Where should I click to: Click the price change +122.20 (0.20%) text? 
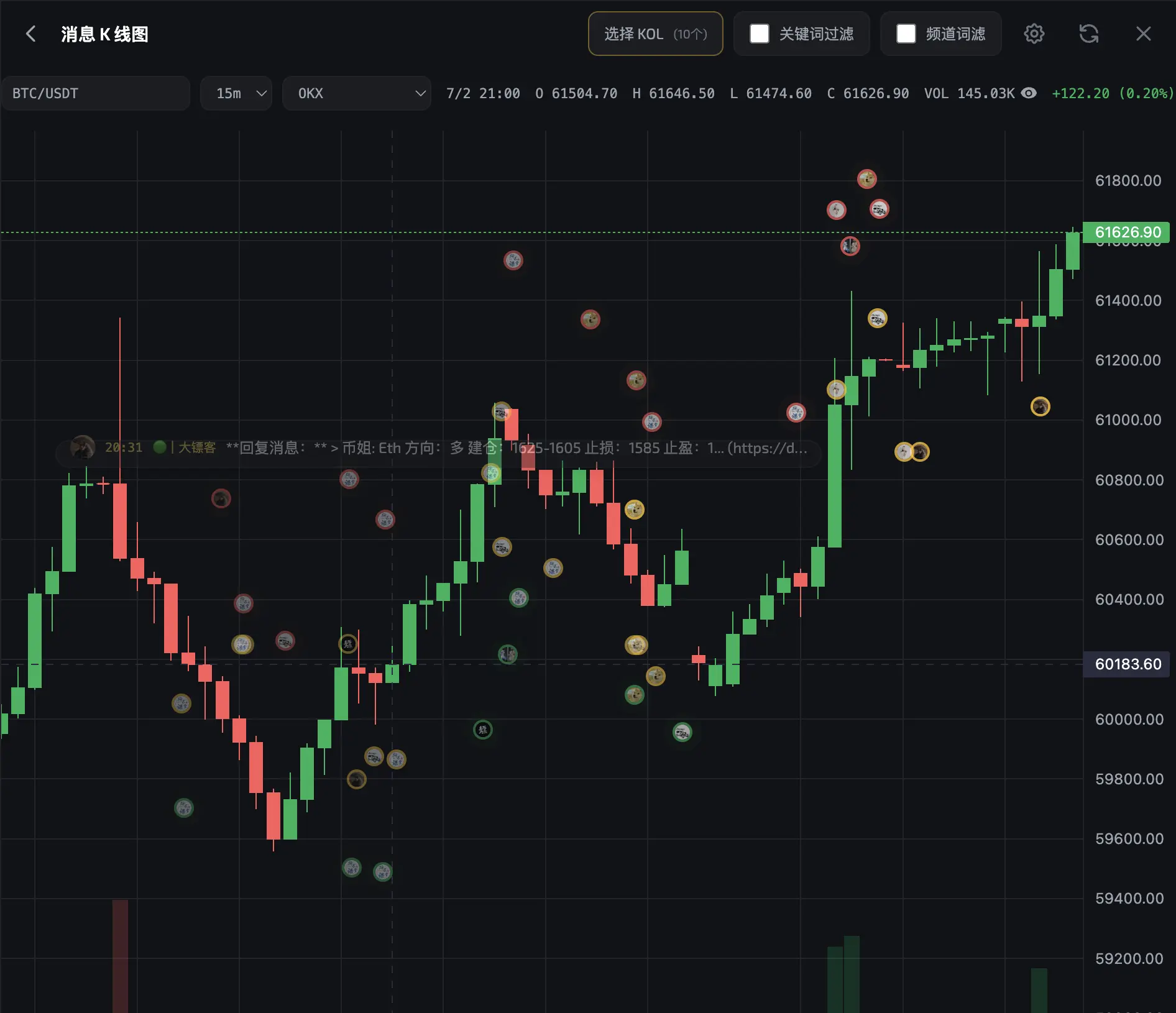1112,93
